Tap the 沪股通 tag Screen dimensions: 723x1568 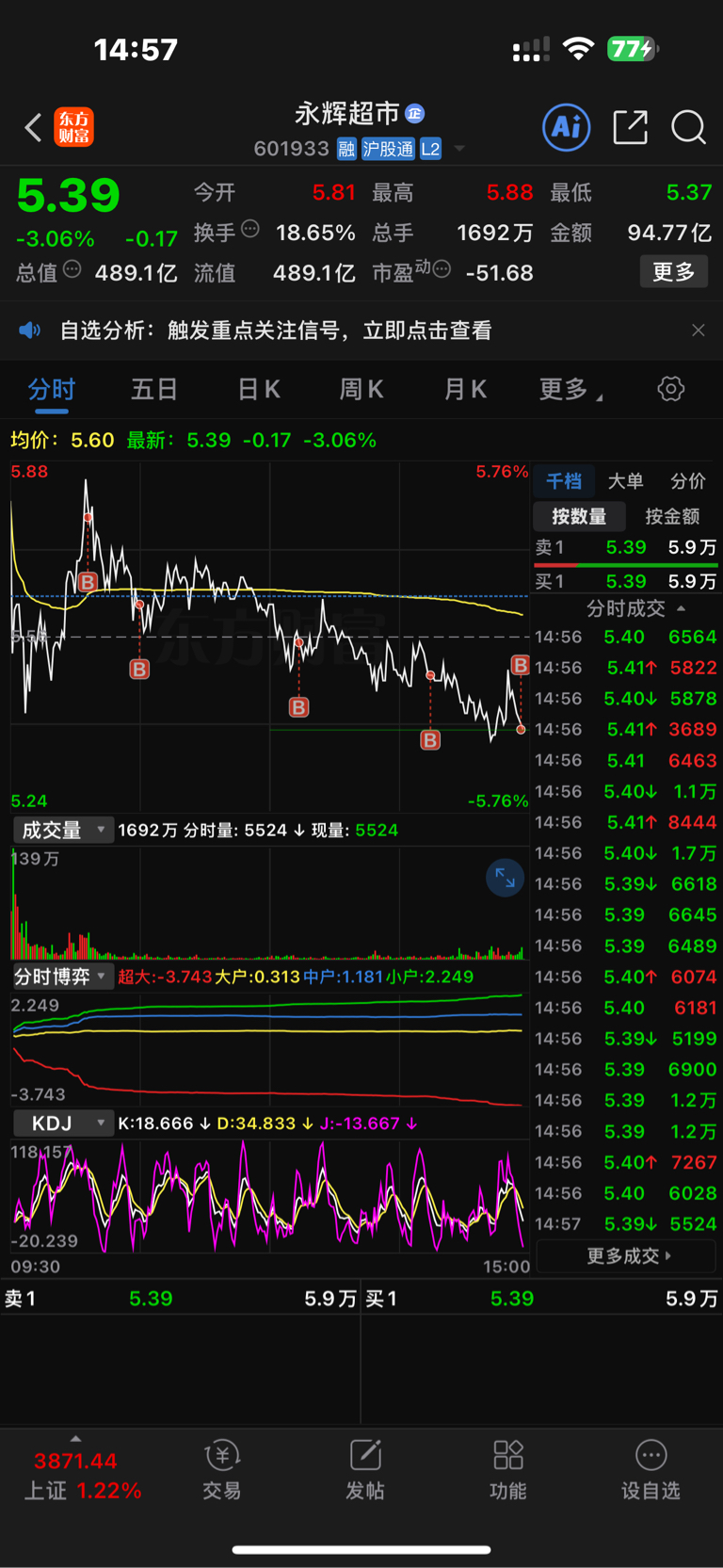[388, 149]
